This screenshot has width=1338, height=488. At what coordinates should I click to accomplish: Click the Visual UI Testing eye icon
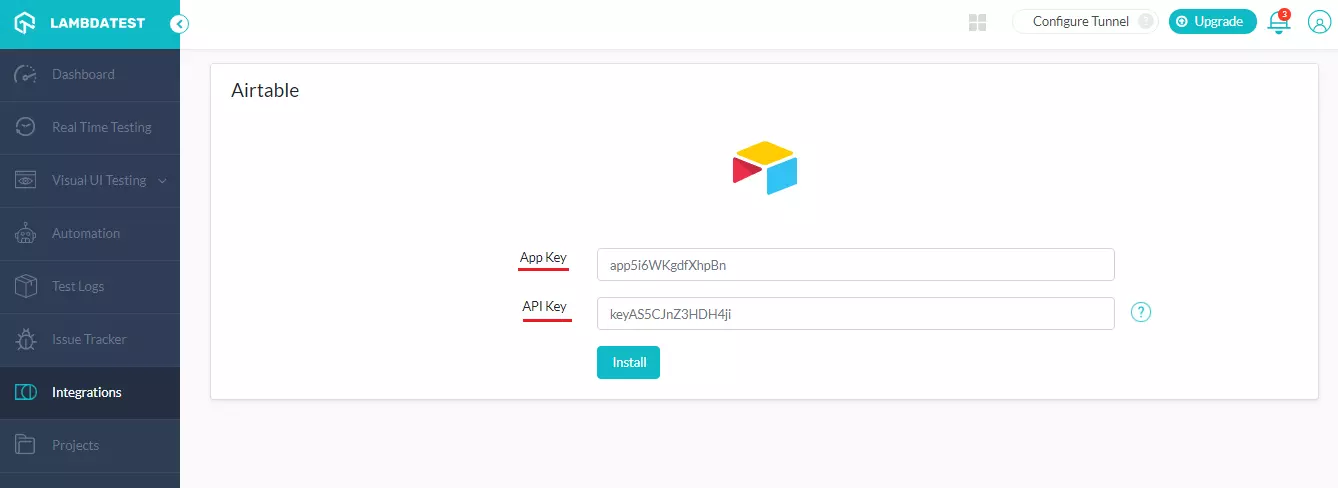26,180
